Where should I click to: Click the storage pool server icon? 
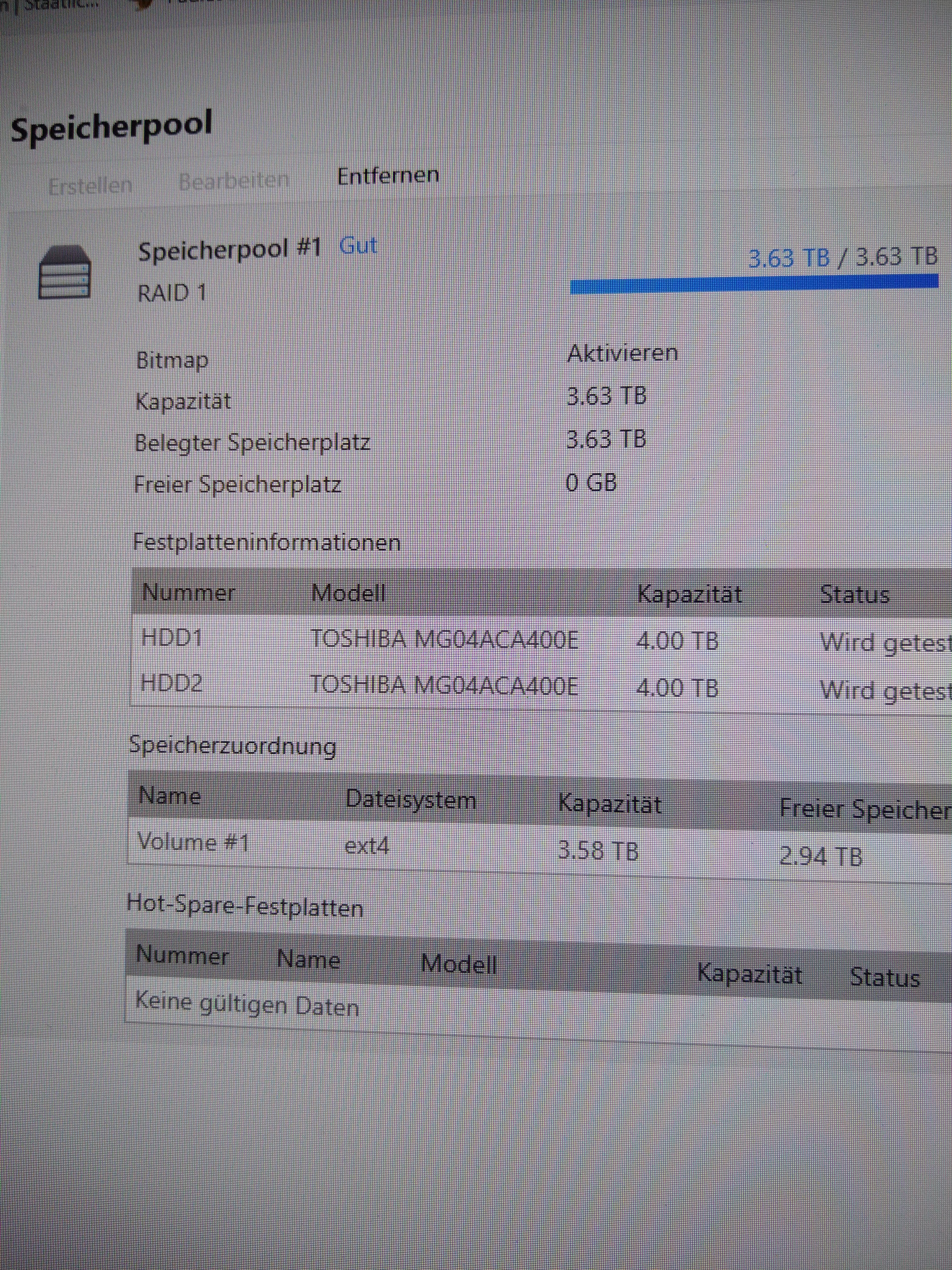(x=64, y=272)
